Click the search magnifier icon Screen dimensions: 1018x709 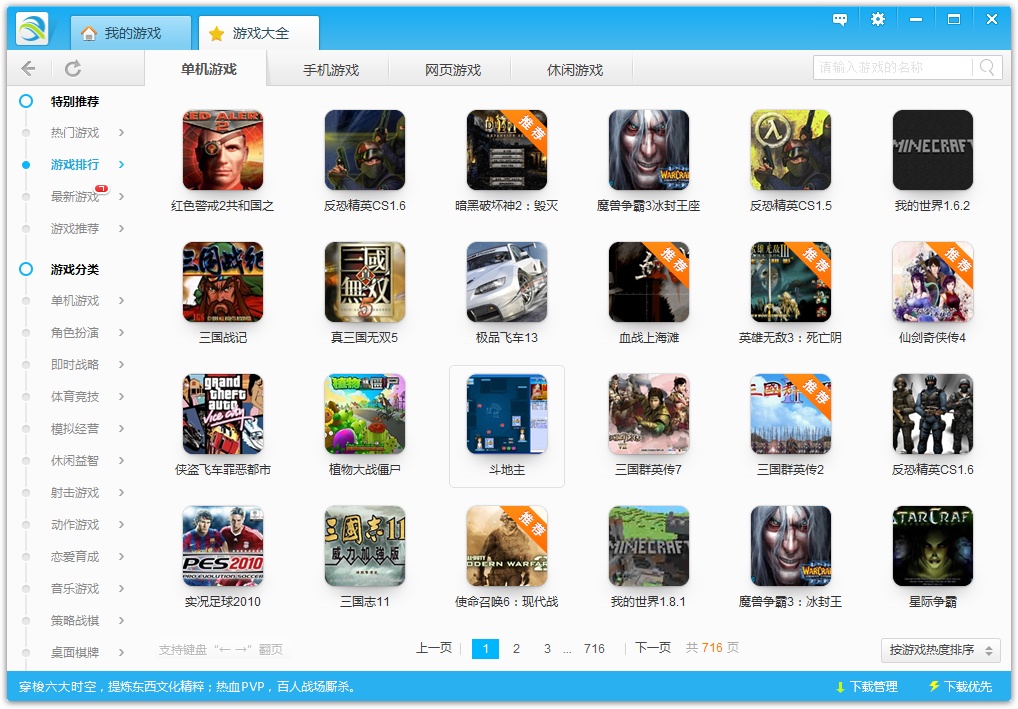[x=987, y=68]
